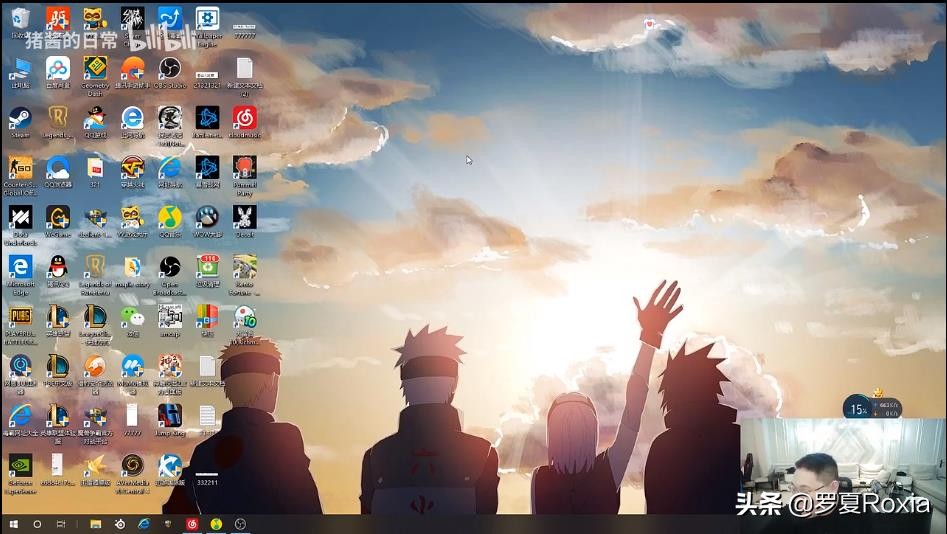Open the Microsoft Edge desktop shortcut
The width and height of the screenshot is (947, 534).
coord(20,266)
